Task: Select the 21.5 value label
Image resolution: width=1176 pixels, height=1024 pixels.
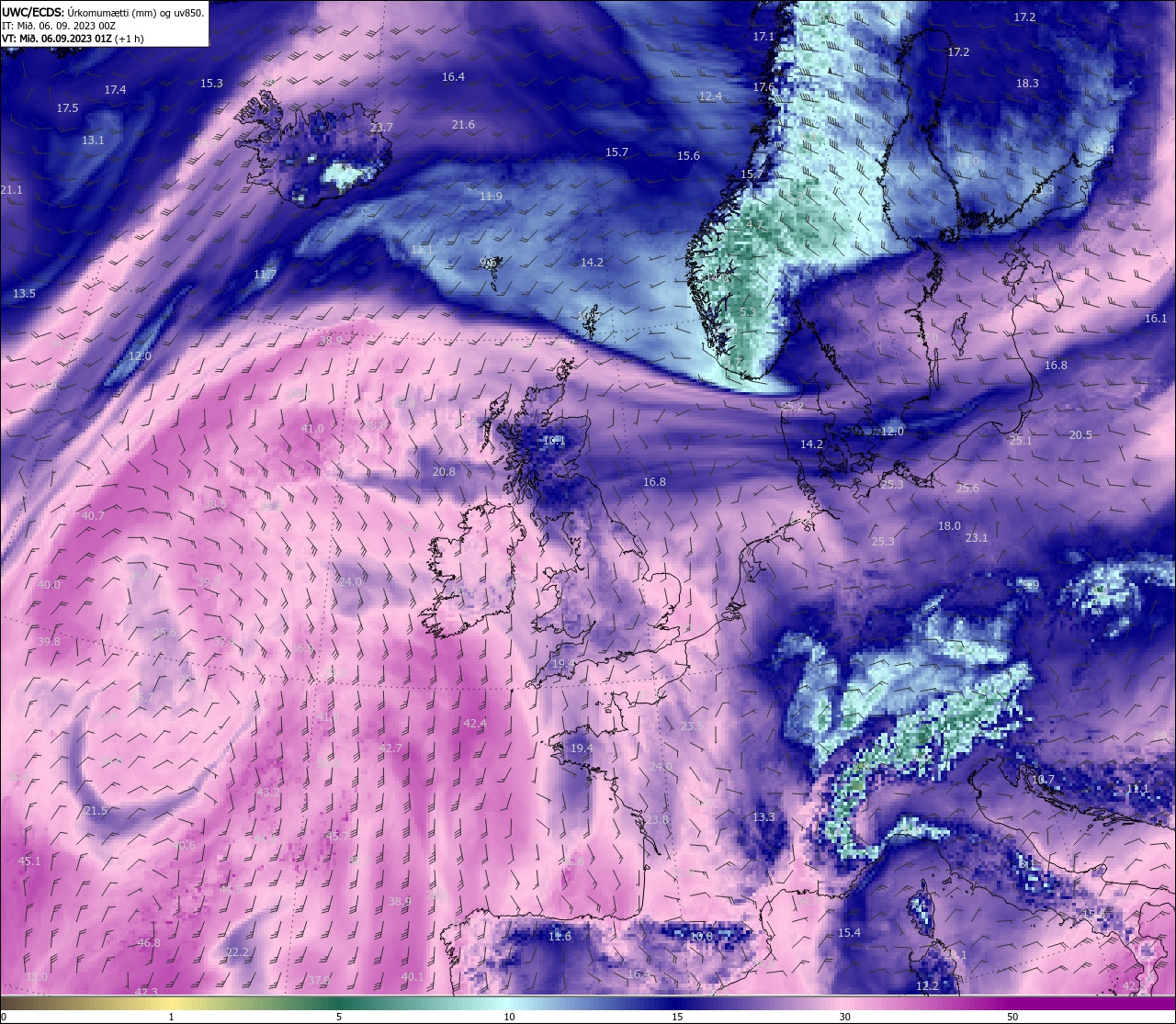Action: (x=96, y=811)
